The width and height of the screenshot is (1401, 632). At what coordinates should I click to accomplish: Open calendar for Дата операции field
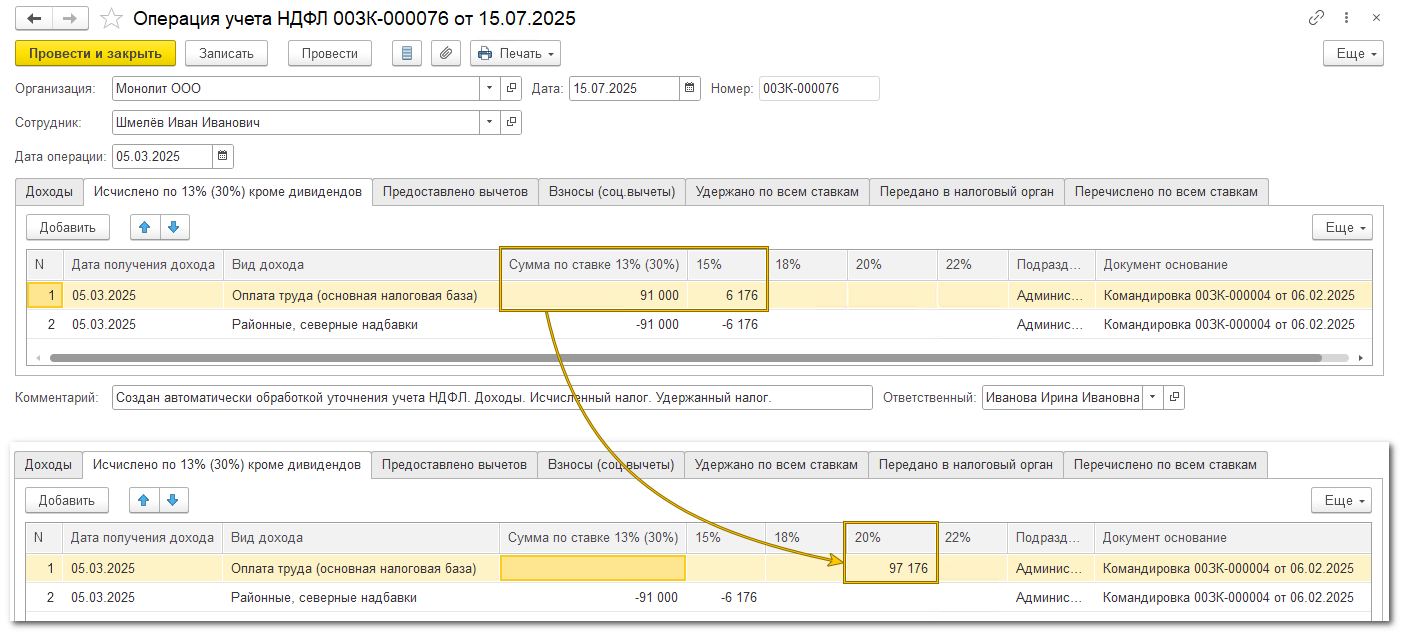click(x=223, y=156)
